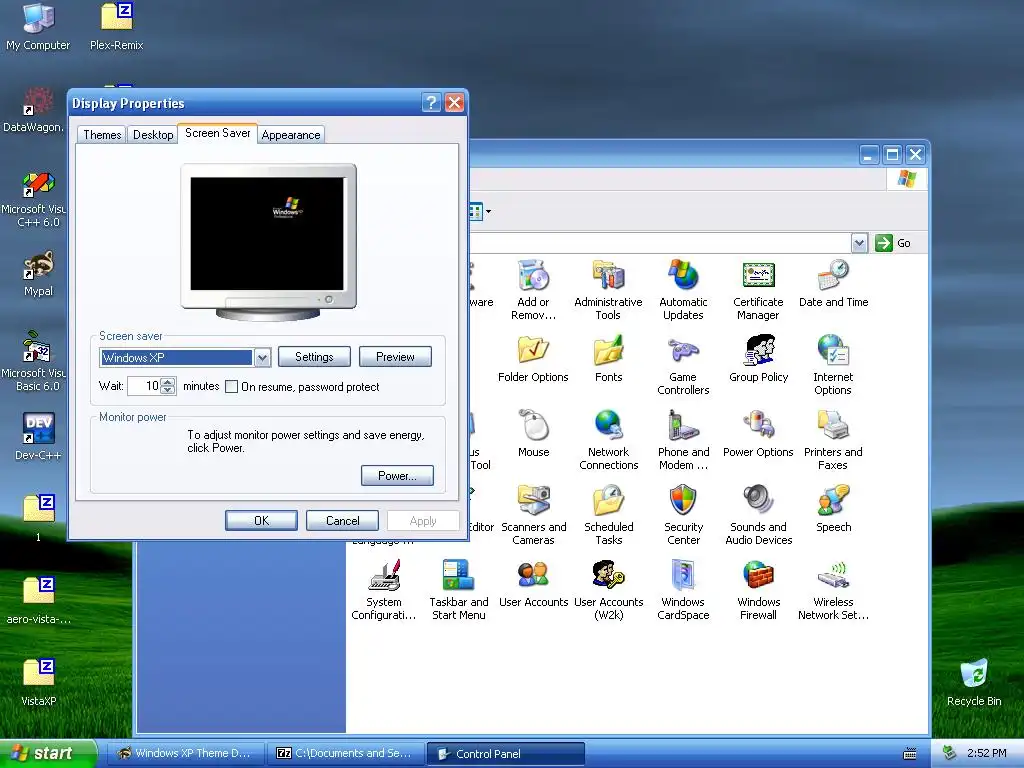Increase Wait minutes with up arrow
This screenshot has width=1024, height=768.
click(x=168, y=382)
